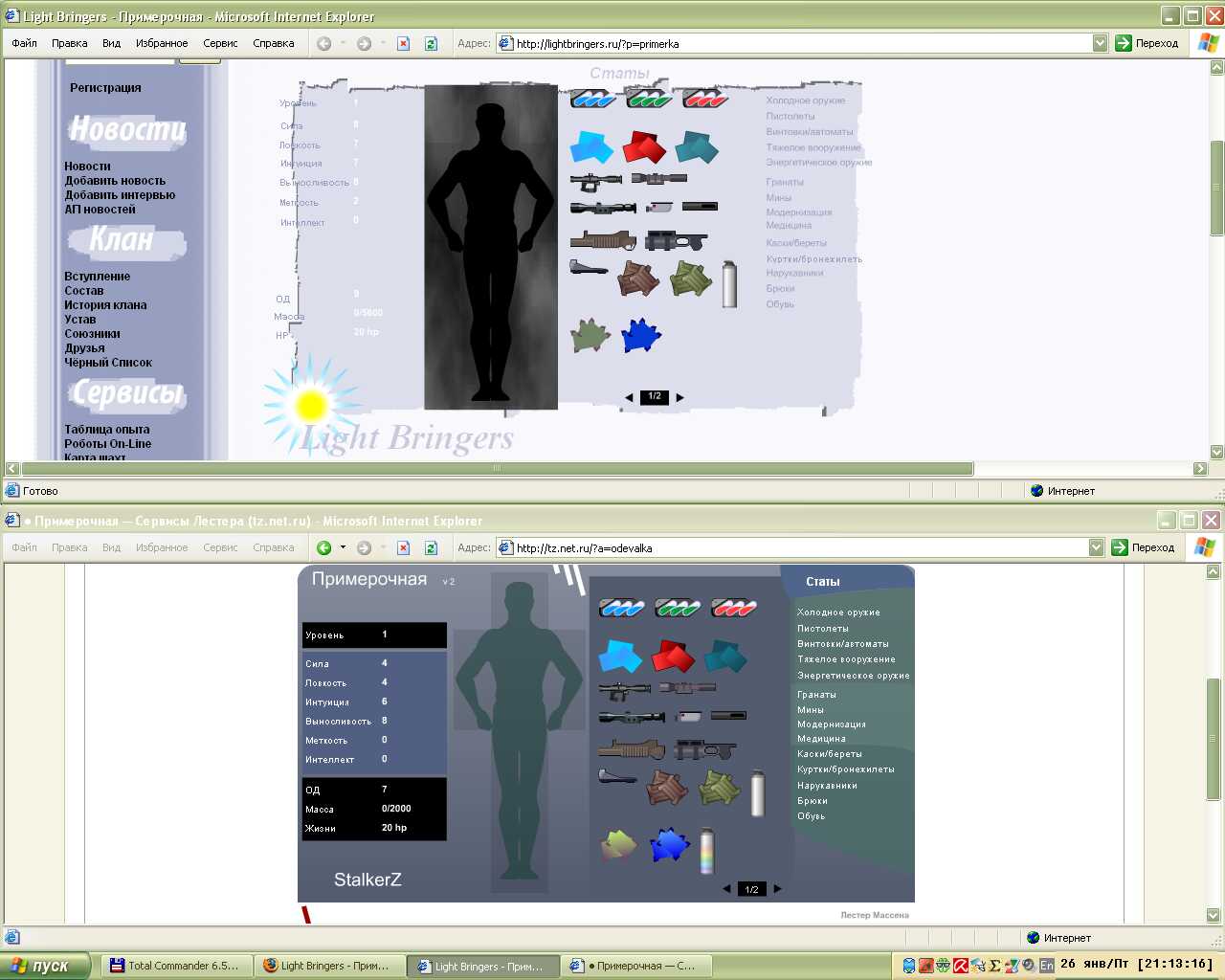This screenshot has width=1225, height=980.
Task: Pick the rainbow spray canister item
Action: 707,850
